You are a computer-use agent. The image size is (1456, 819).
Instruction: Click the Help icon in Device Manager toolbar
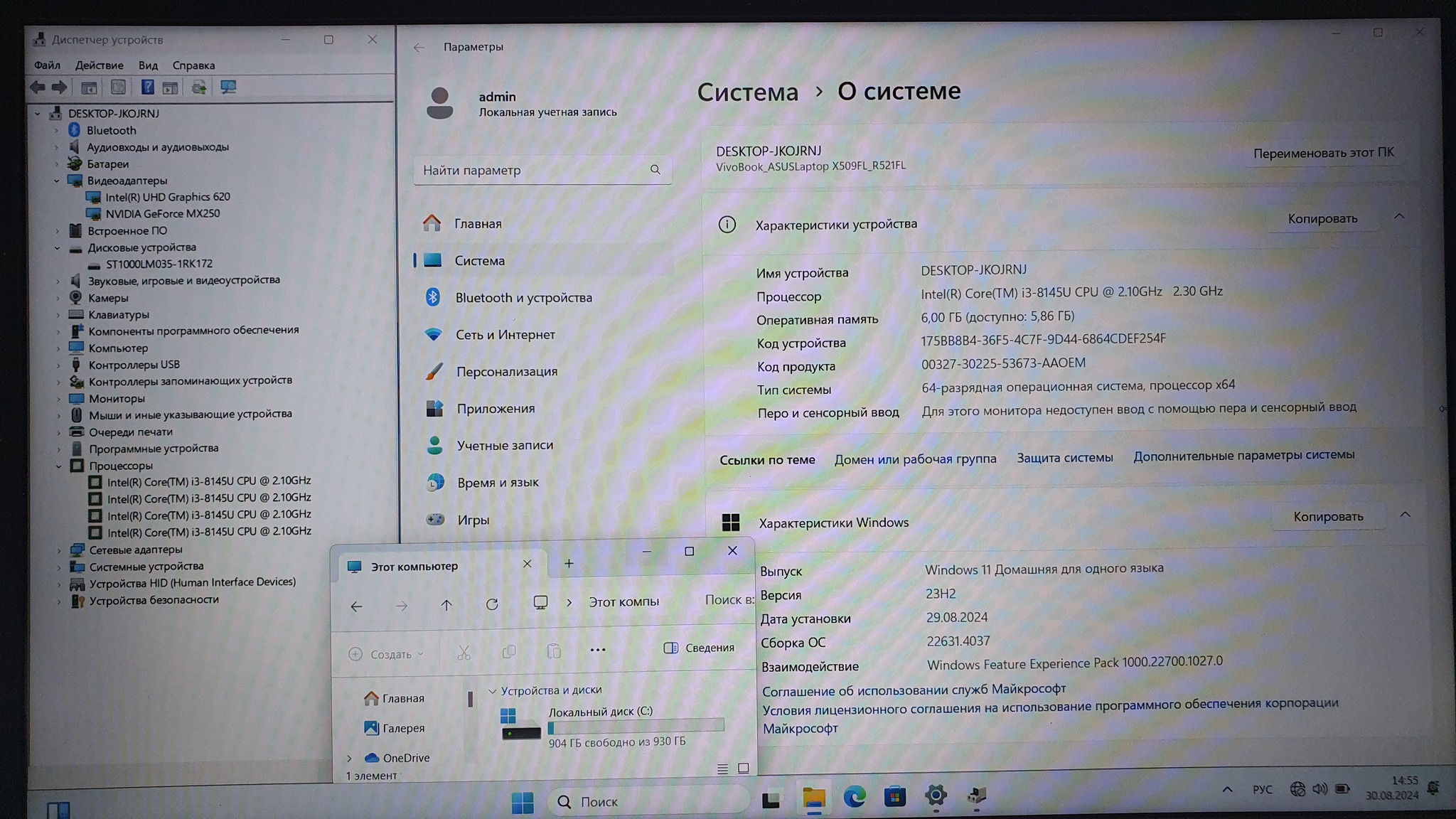click(147, 87)
